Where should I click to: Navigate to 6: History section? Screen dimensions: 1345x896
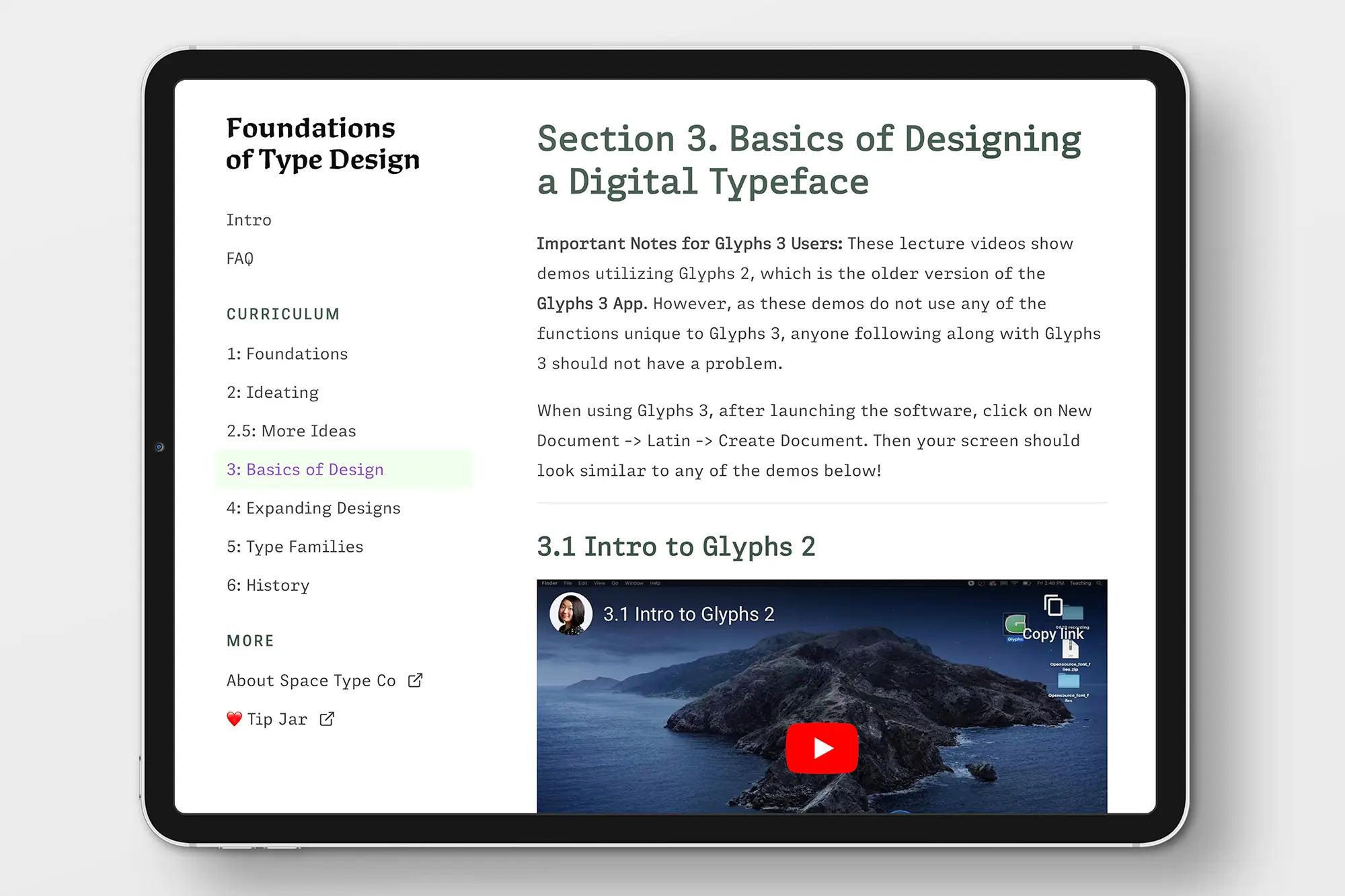coord(268,585)
